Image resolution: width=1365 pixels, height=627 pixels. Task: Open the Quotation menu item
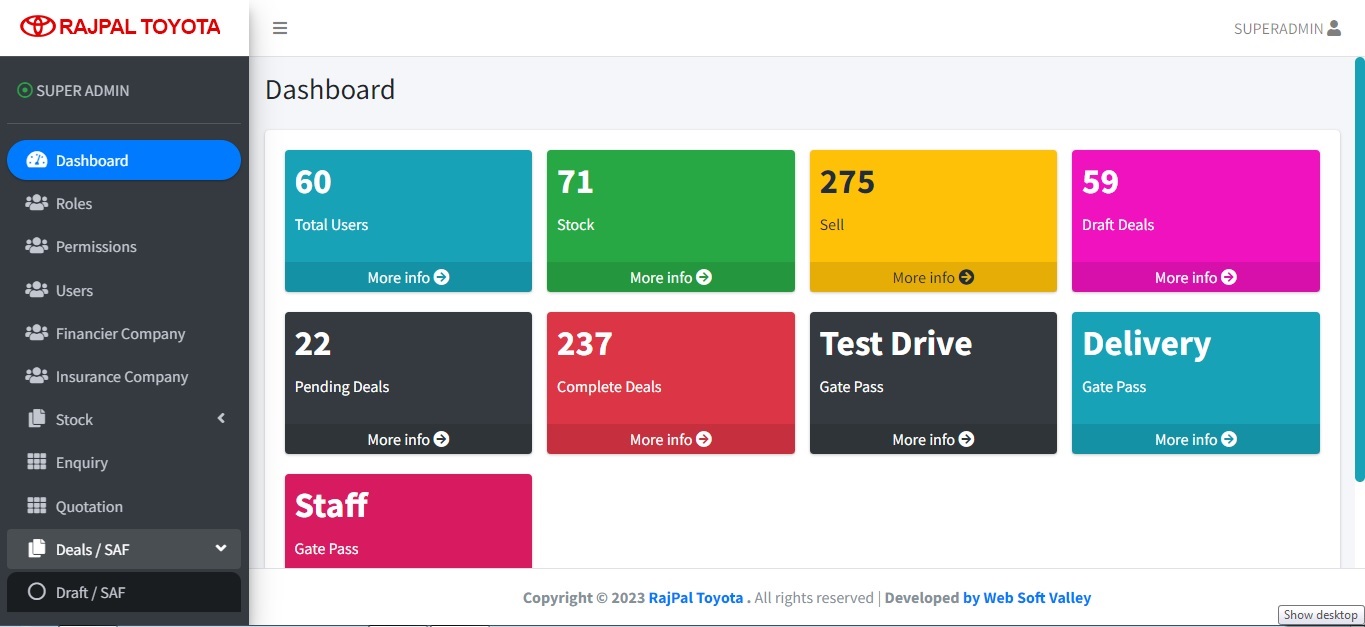point(124,506)
